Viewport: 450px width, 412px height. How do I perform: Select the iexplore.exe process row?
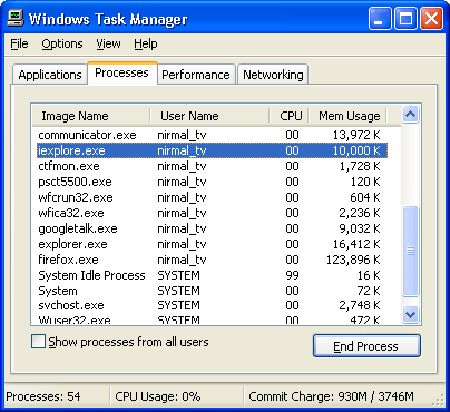[212, 151]
